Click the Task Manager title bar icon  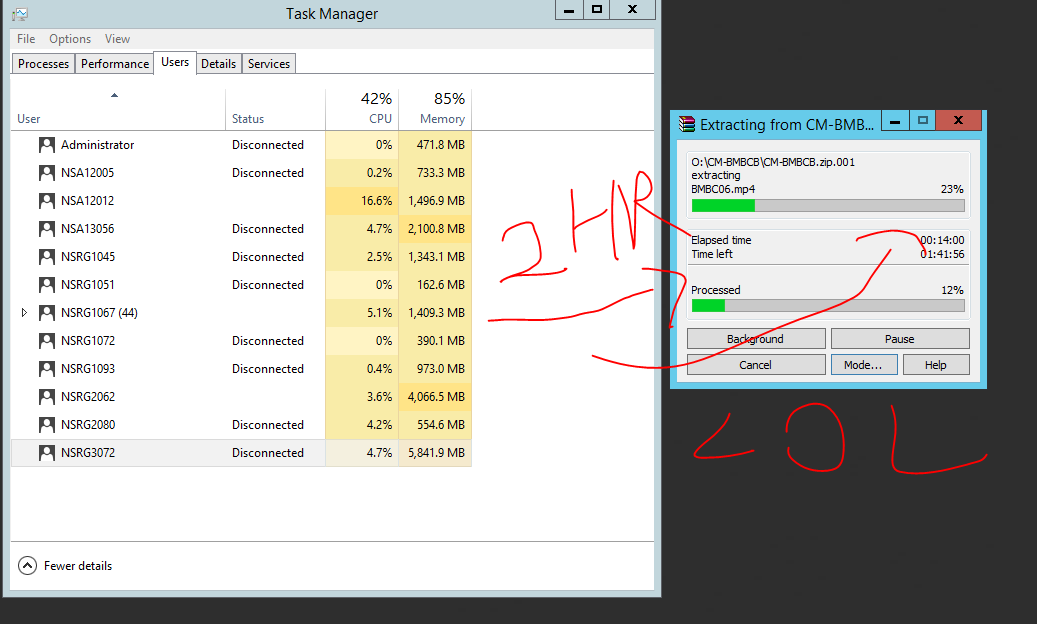[x=20, y=14]
